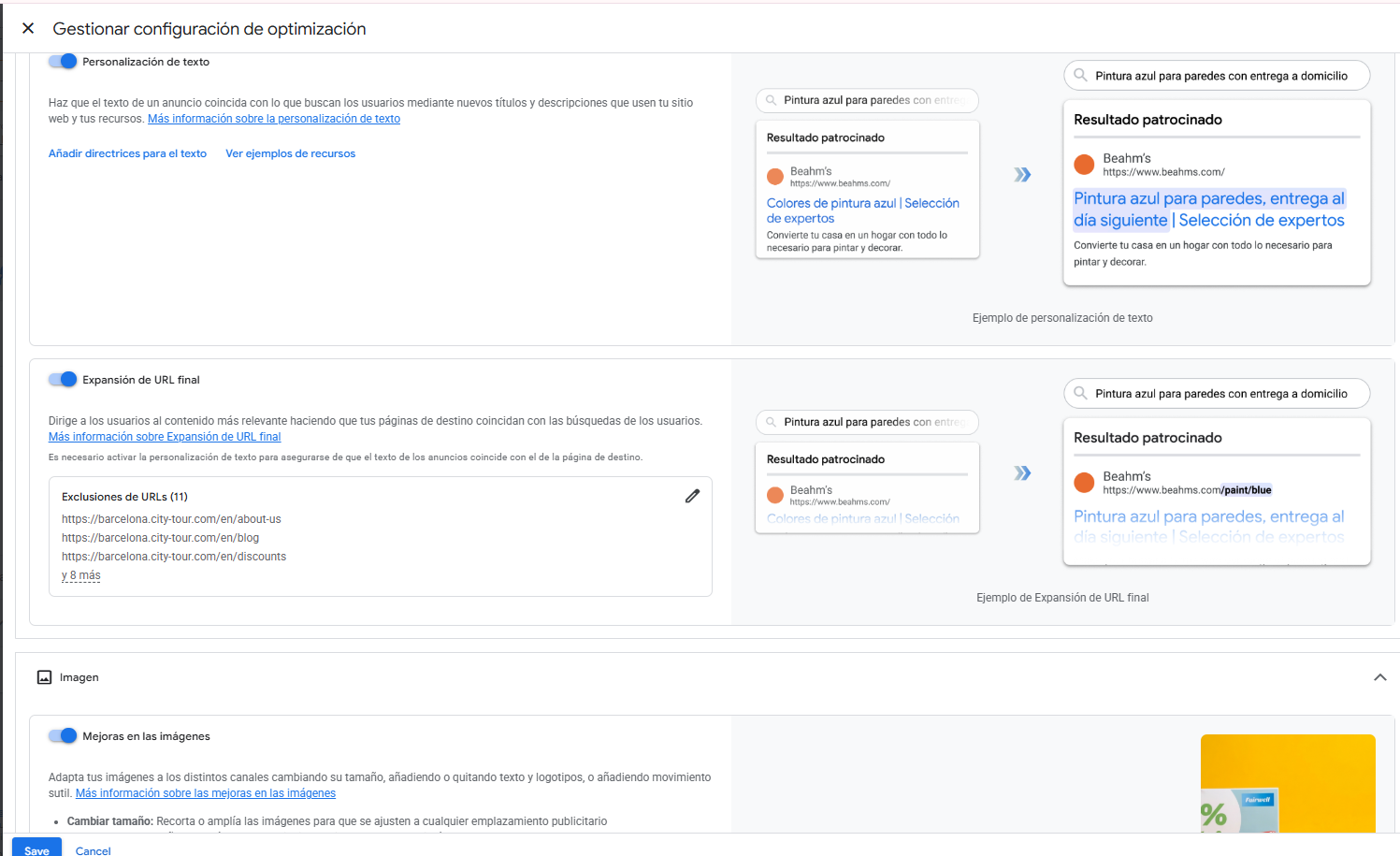This screenshot has height=856, width=1400.
Task: Click the Imagen section picture icon
Action: pyautogui.click(x=44, y=677)
